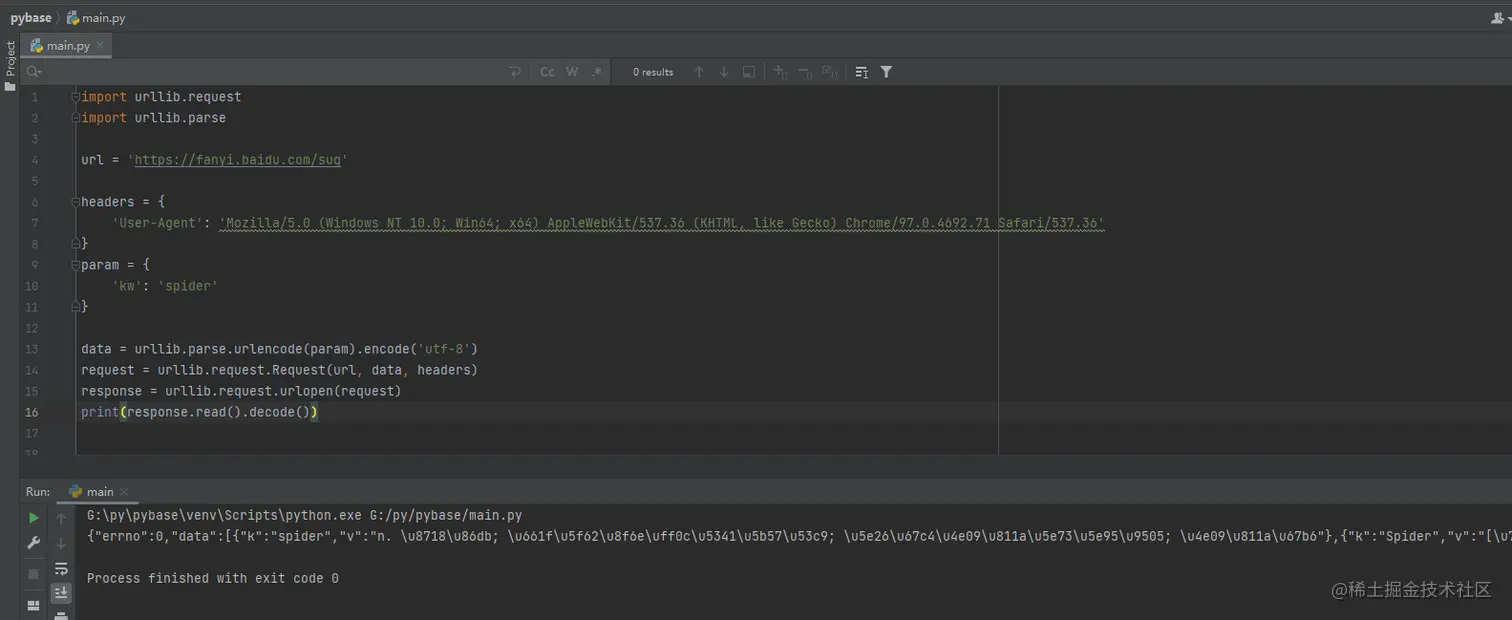Screen dimensions: 1512x620
Task: Open run configuration wrench icon
Action: (34, 543)
